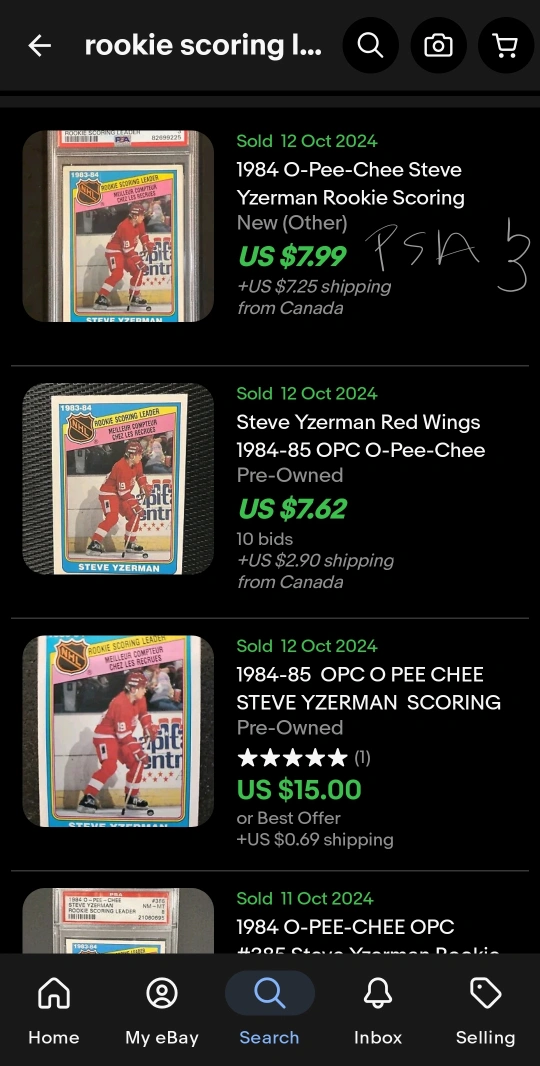This screenshot has height=1066, width=540.
Task: Tap the US $15.00 price
Action: click(x=299, y=789)
